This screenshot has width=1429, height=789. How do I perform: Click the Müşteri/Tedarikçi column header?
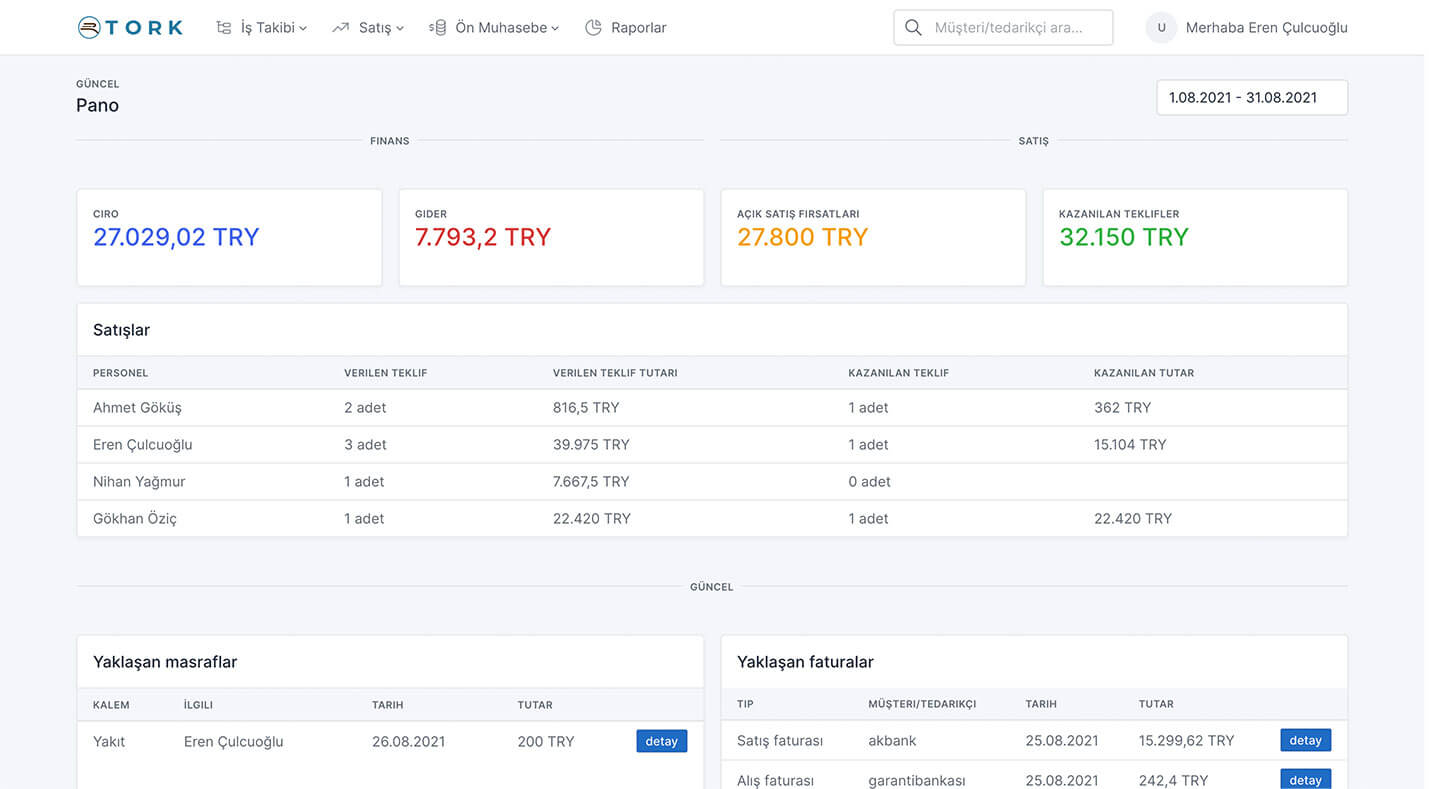coord(922,704)
